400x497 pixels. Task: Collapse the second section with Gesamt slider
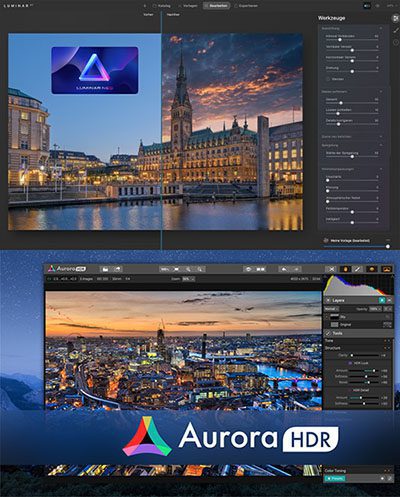381,91
